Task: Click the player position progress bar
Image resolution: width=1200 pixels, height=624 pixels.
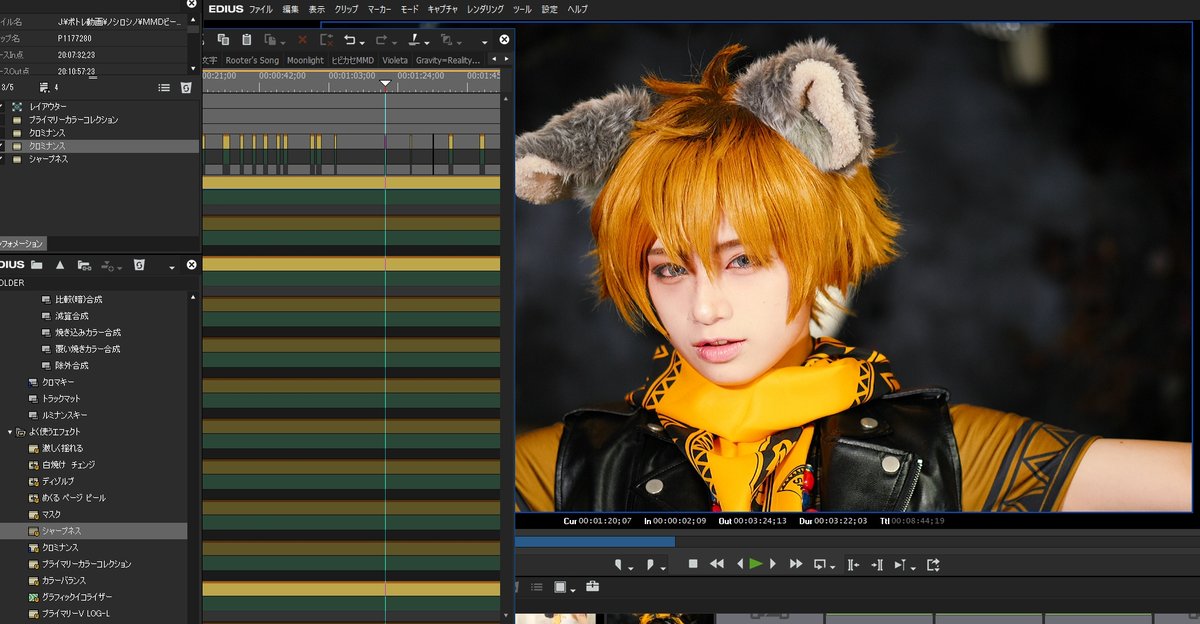Action: click(x=857, y=542)
